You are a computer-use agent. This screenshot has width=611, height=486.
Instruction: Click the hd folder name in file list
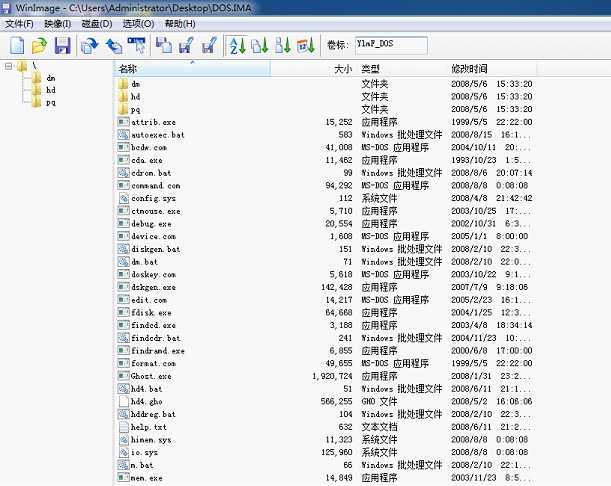tap(135, 97)
